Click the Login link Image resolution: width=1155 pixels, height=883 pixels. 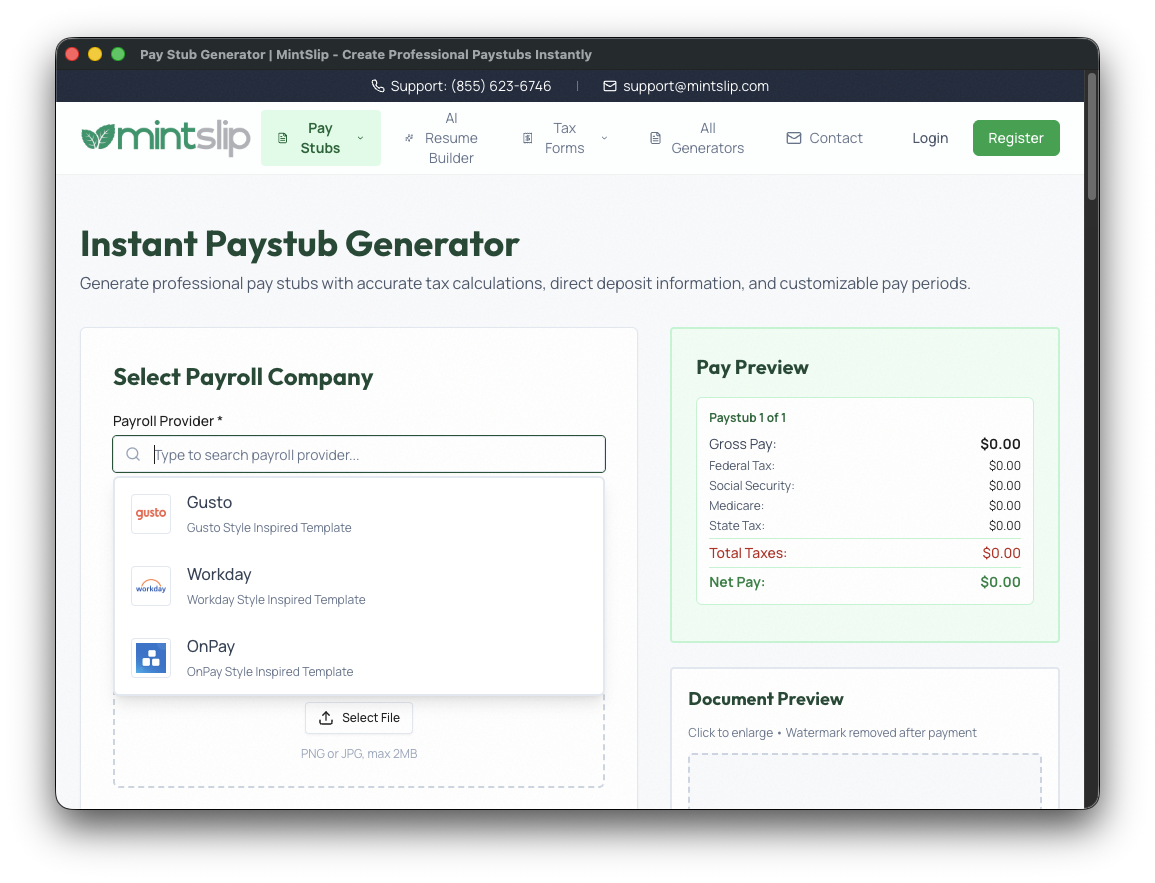pos(930,138)
